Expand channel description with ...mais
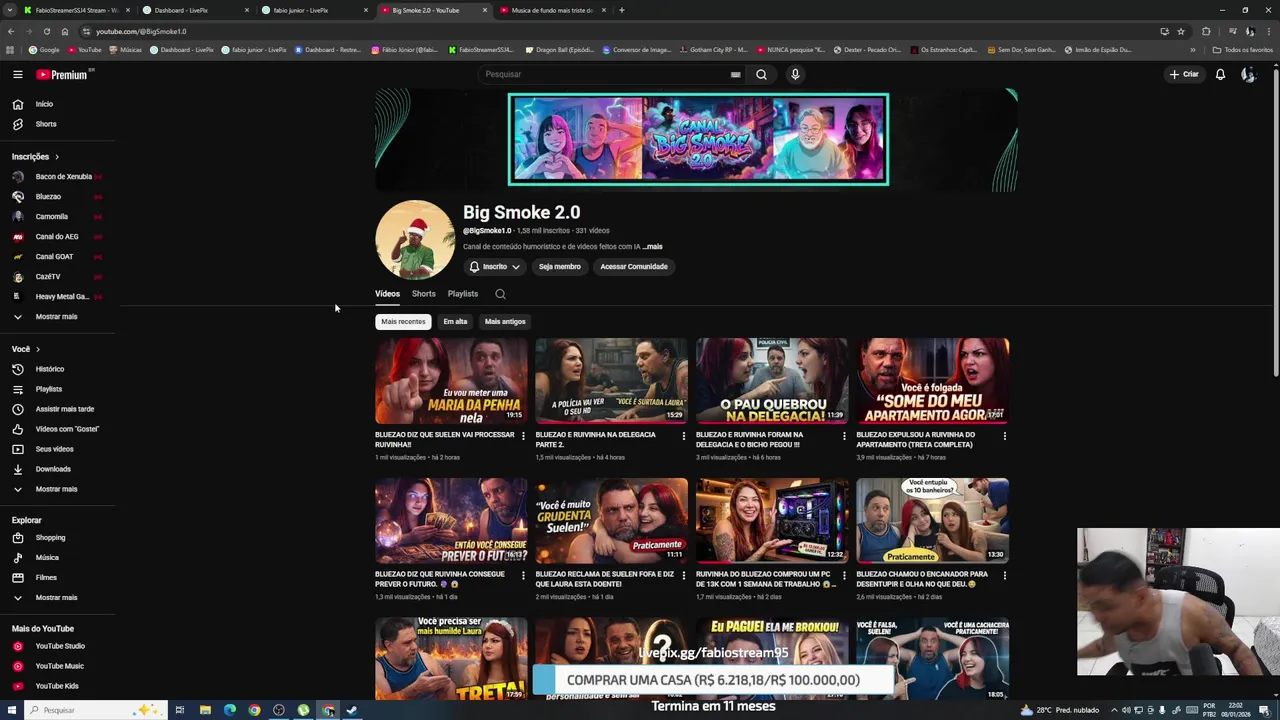The image size is (1280, 720). pos(652,247)
